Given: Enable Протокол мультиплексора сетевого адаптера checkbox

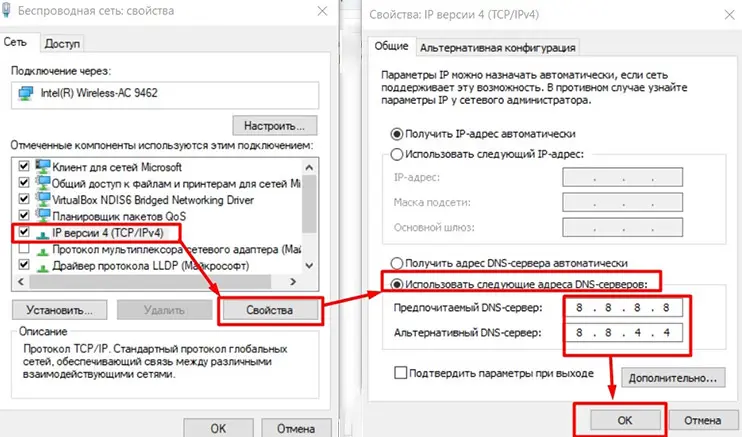Looking at the screenshot, I should pos(24,249).
